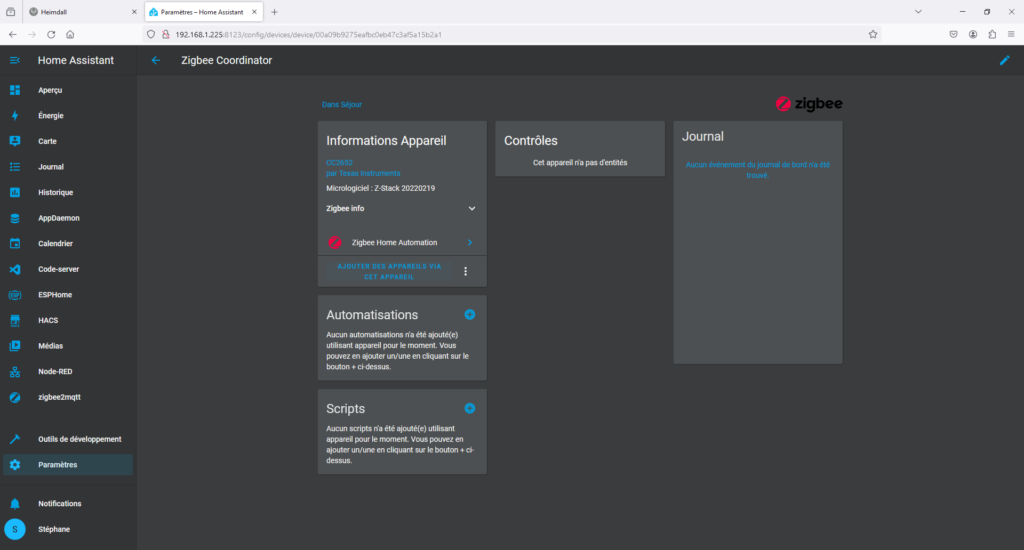Select the Historique menu label
The width and height of the screenshot is (1024, 550).
pos(56,192)
